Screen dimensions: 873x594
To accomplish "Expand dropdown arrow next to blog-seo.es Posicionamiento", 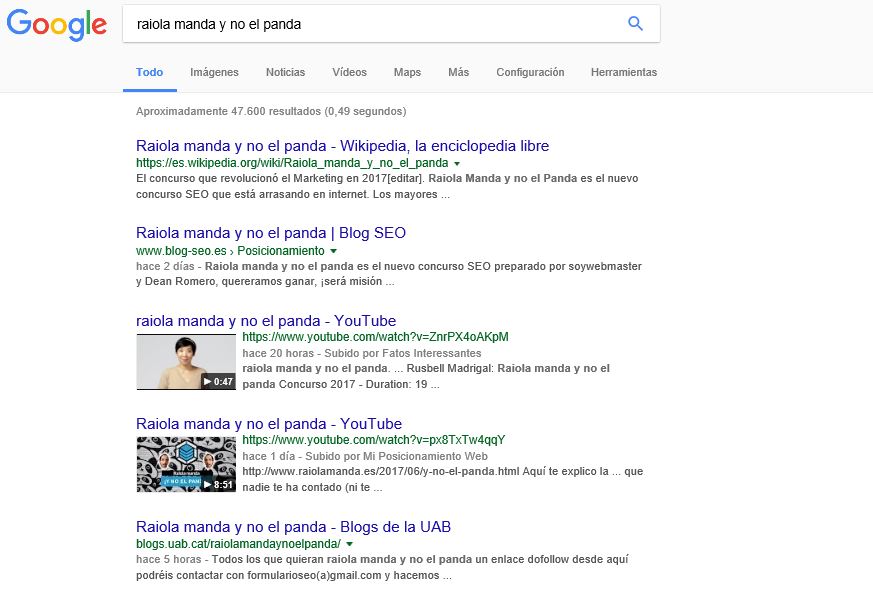I will [x=334, y=251].
